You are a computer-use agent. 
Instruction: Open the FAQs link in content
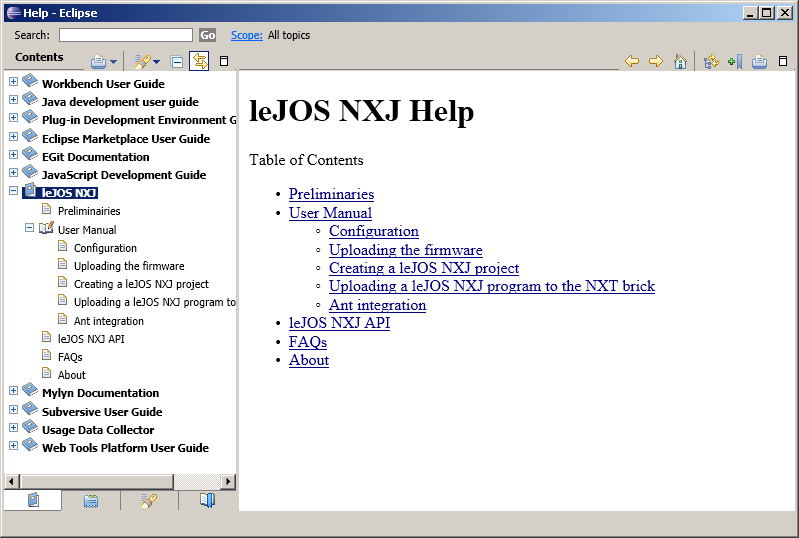tap(308, 342)
